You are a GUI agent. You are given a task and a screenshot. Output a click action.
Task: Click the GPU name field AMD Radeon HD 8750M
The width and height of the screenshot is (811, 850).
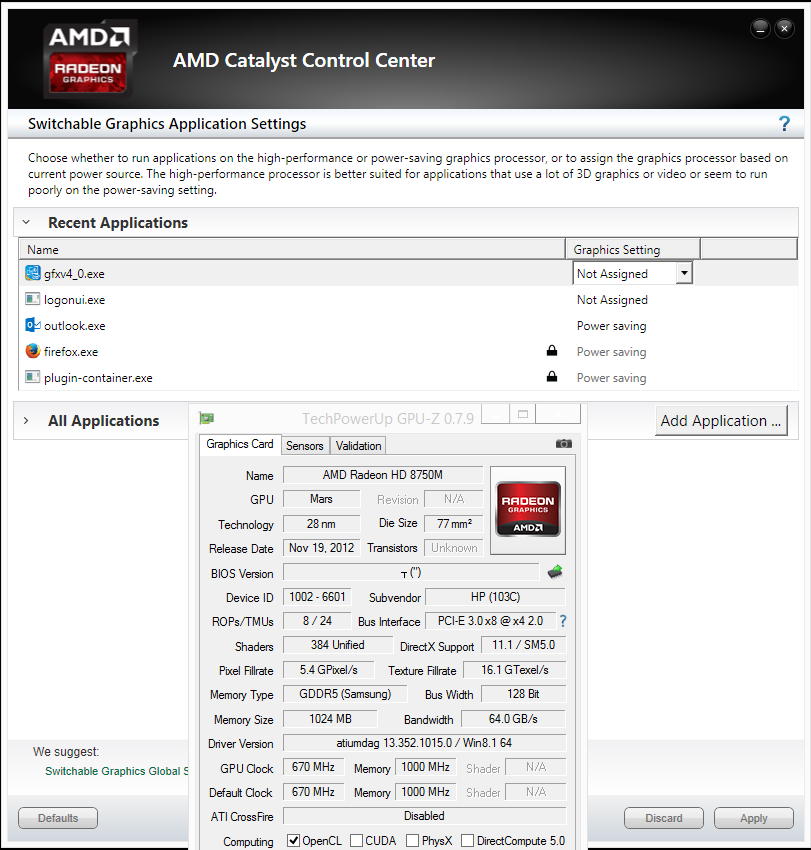tap(383, 475)
